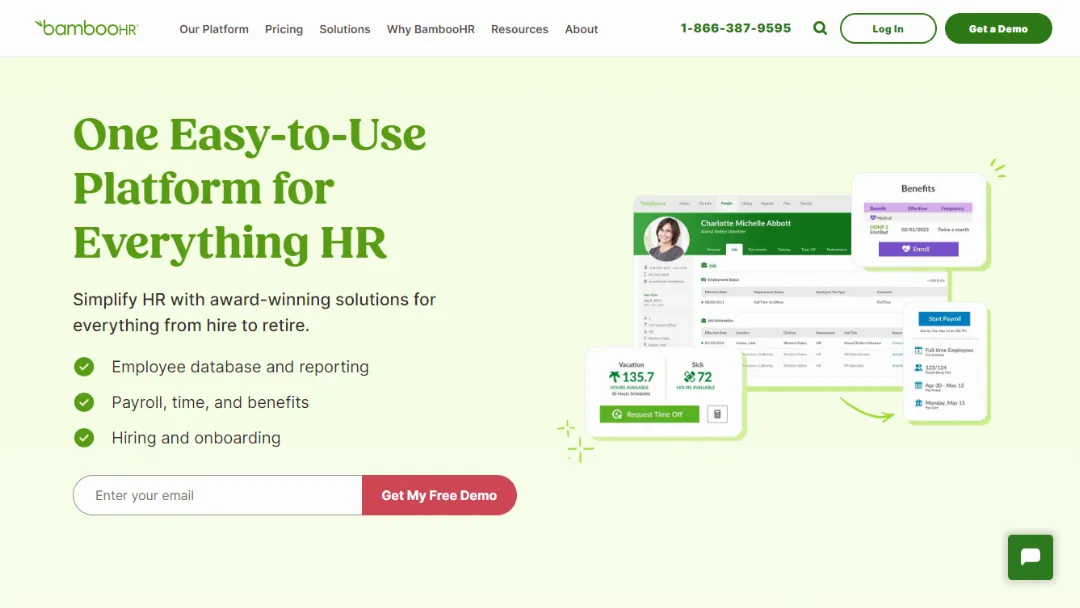The height and width of the screenshot is (608, 1080).
Task: Click the "Payroll, time, and benefits" text
Action: (210, 402)
